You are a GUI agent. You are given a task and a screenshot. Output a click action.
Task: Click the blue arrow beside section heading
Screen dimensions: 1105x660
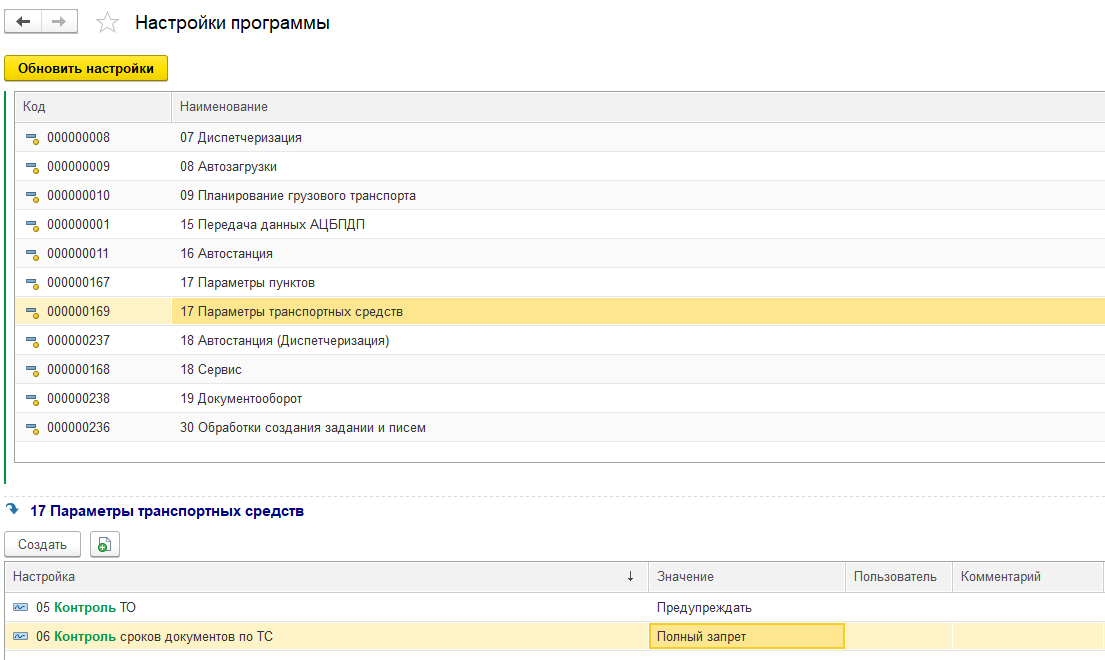click(x=13, y=510)
